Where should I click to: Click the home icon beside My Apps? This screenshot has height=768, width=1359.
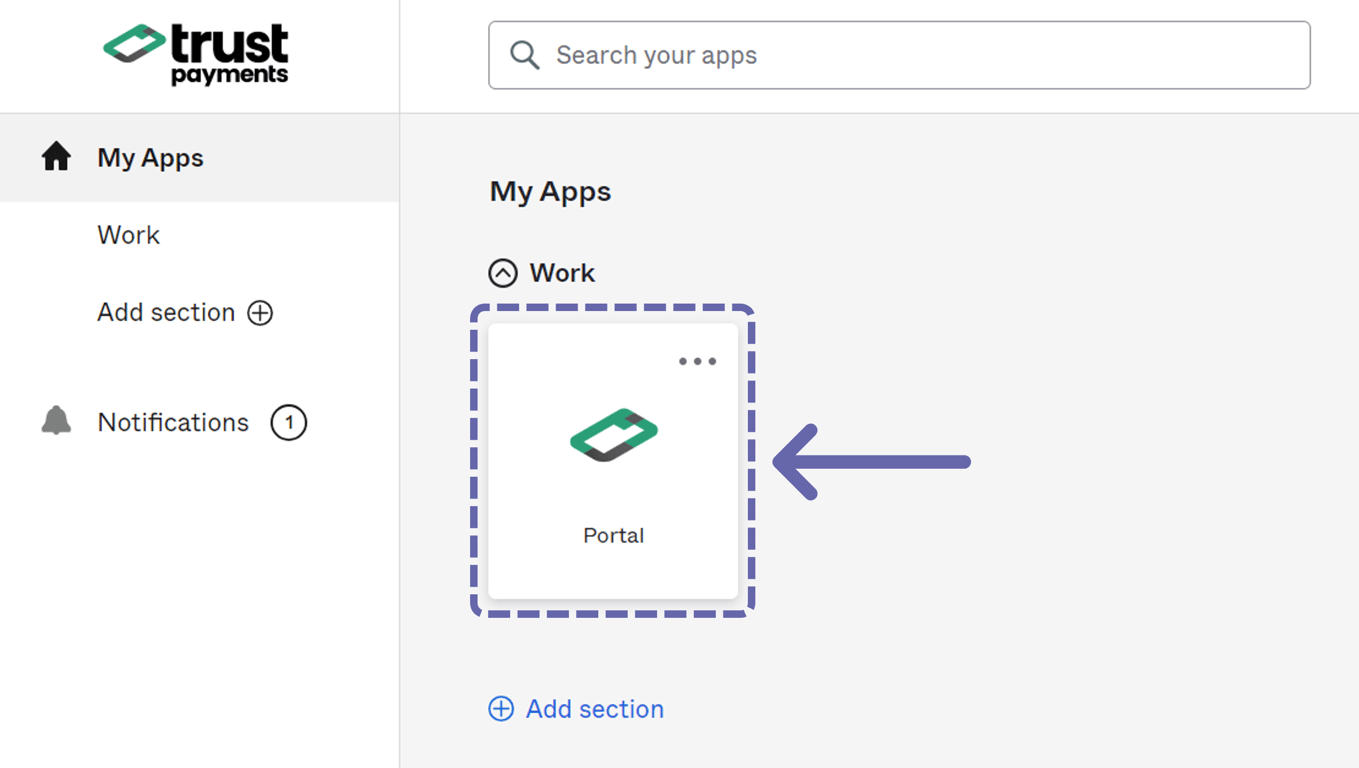[x=56, y=157]
